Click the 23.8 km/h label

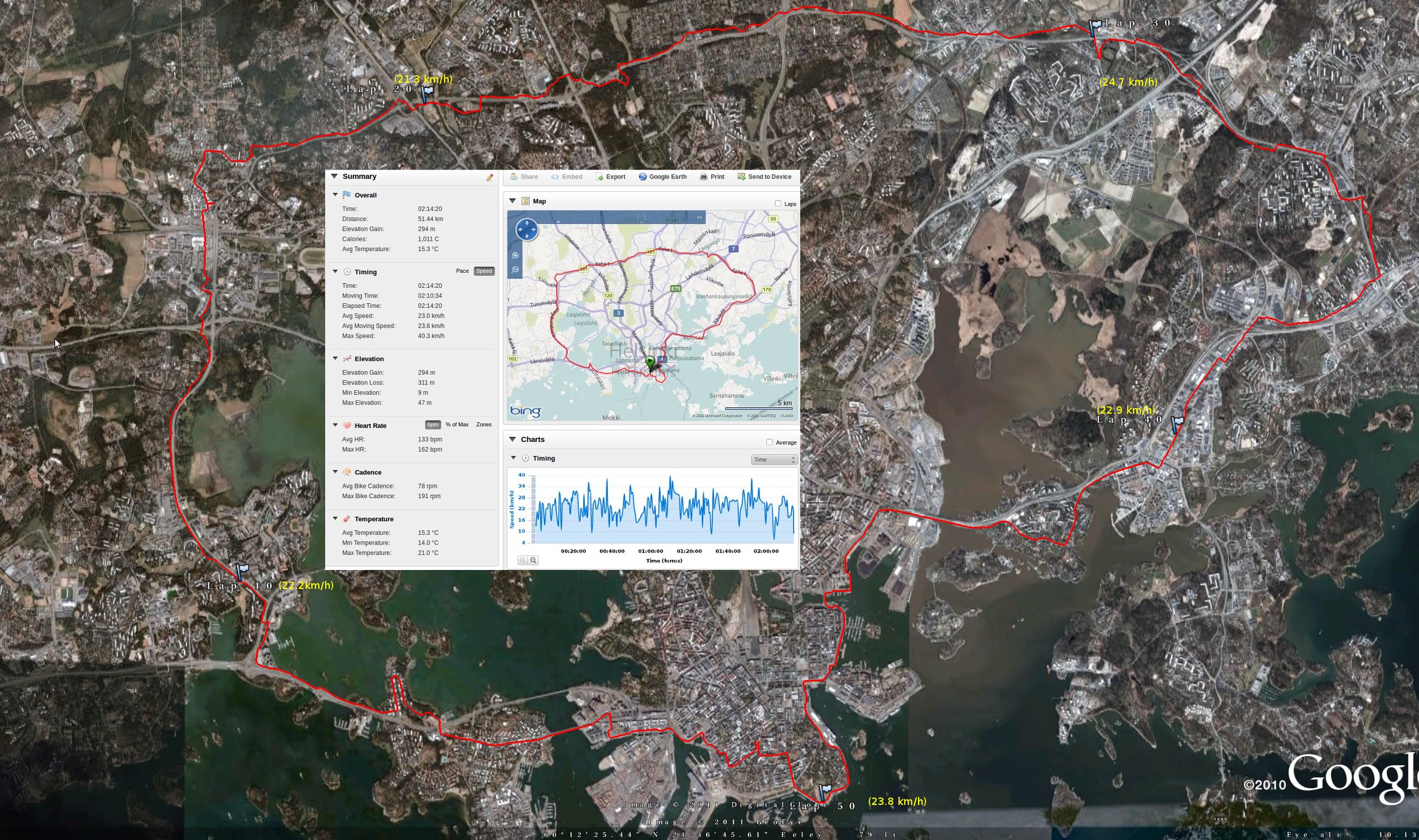pyautogui.click(x=897, y=802)
